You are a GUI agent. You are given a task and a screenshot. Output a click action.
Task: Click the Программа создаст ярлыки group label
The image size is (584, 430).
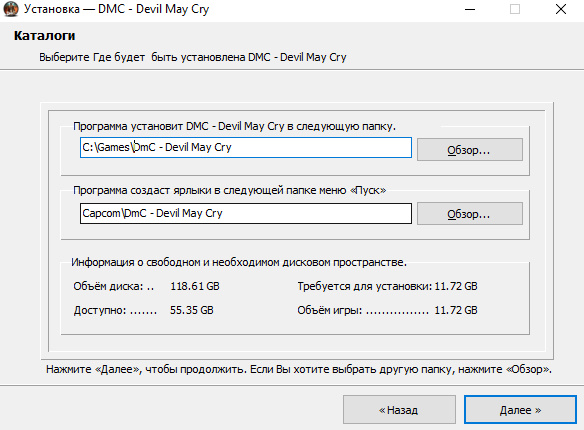pos(229,191)
